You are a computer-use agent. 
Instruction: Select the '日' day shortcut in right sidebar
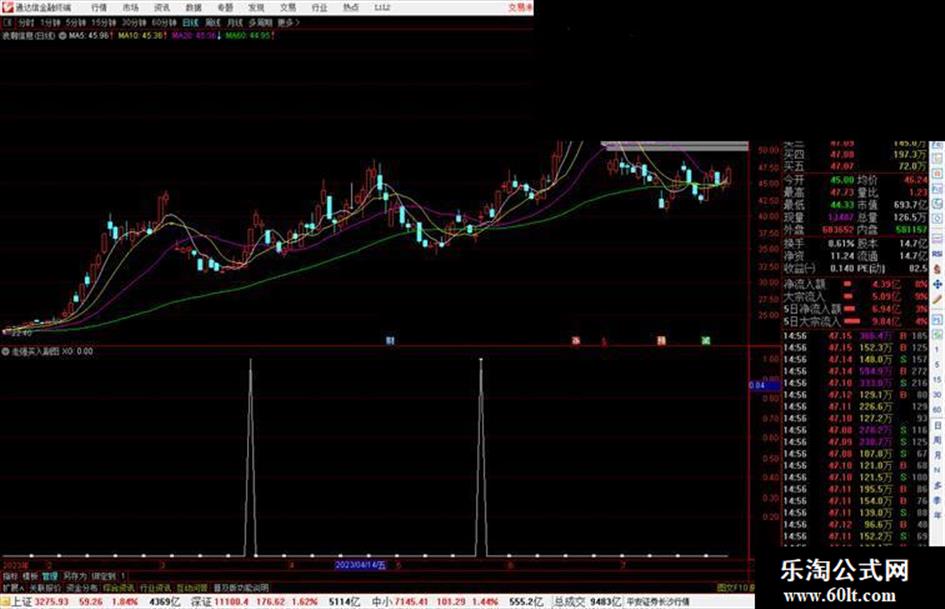coord(937,426)
